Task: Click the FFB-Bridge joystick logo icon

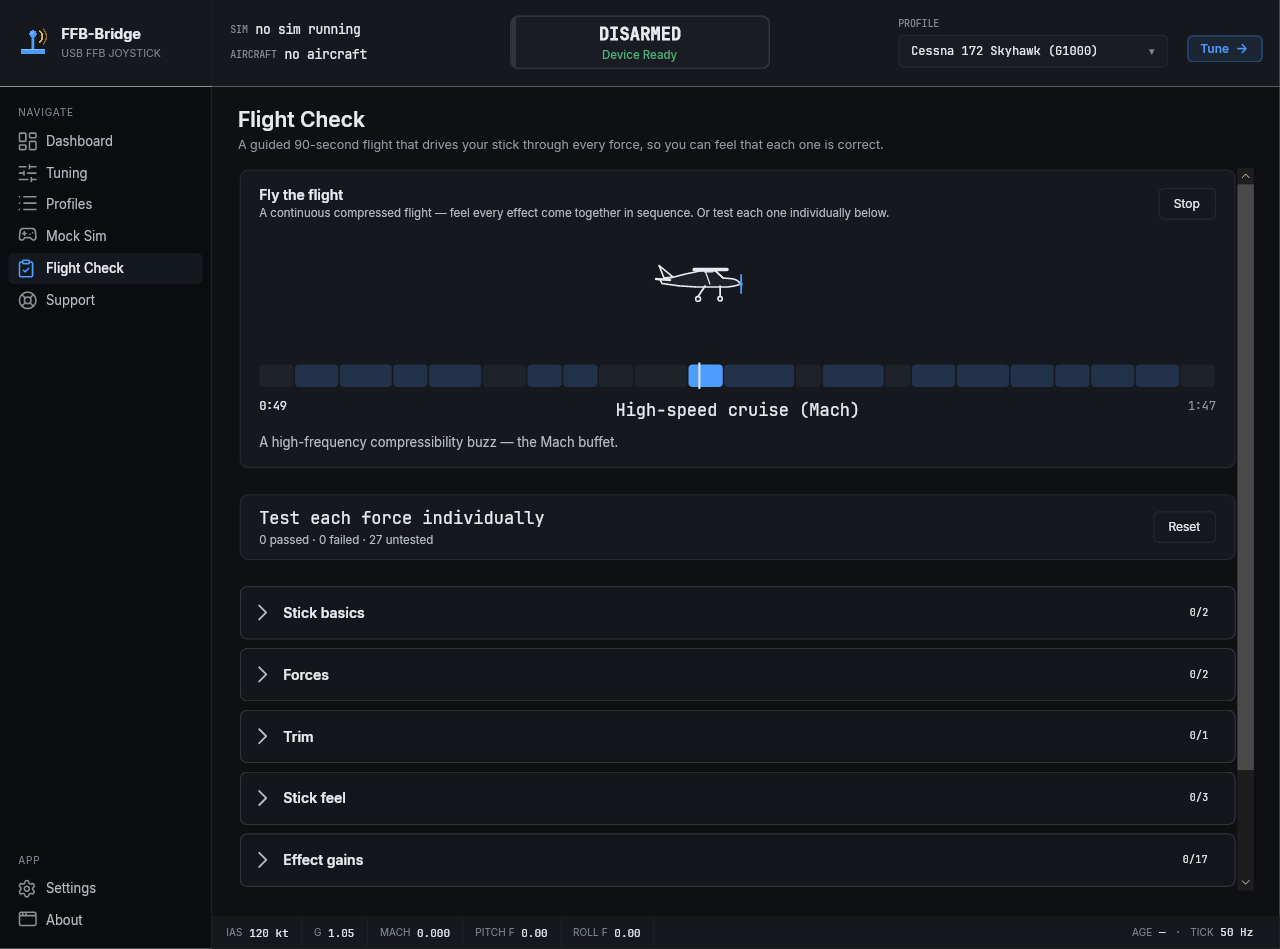Action: (35, 42)
